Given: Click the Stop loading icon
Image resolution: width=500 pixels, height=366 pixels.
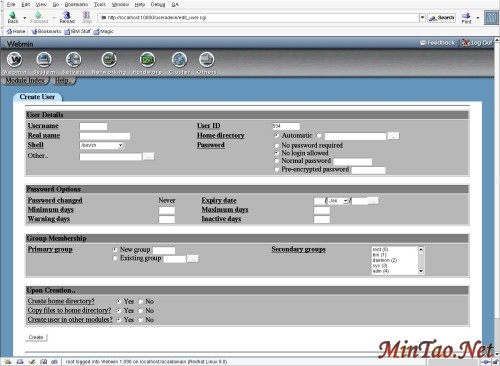Looking at the screenshot, I should [x=87, y=17].
